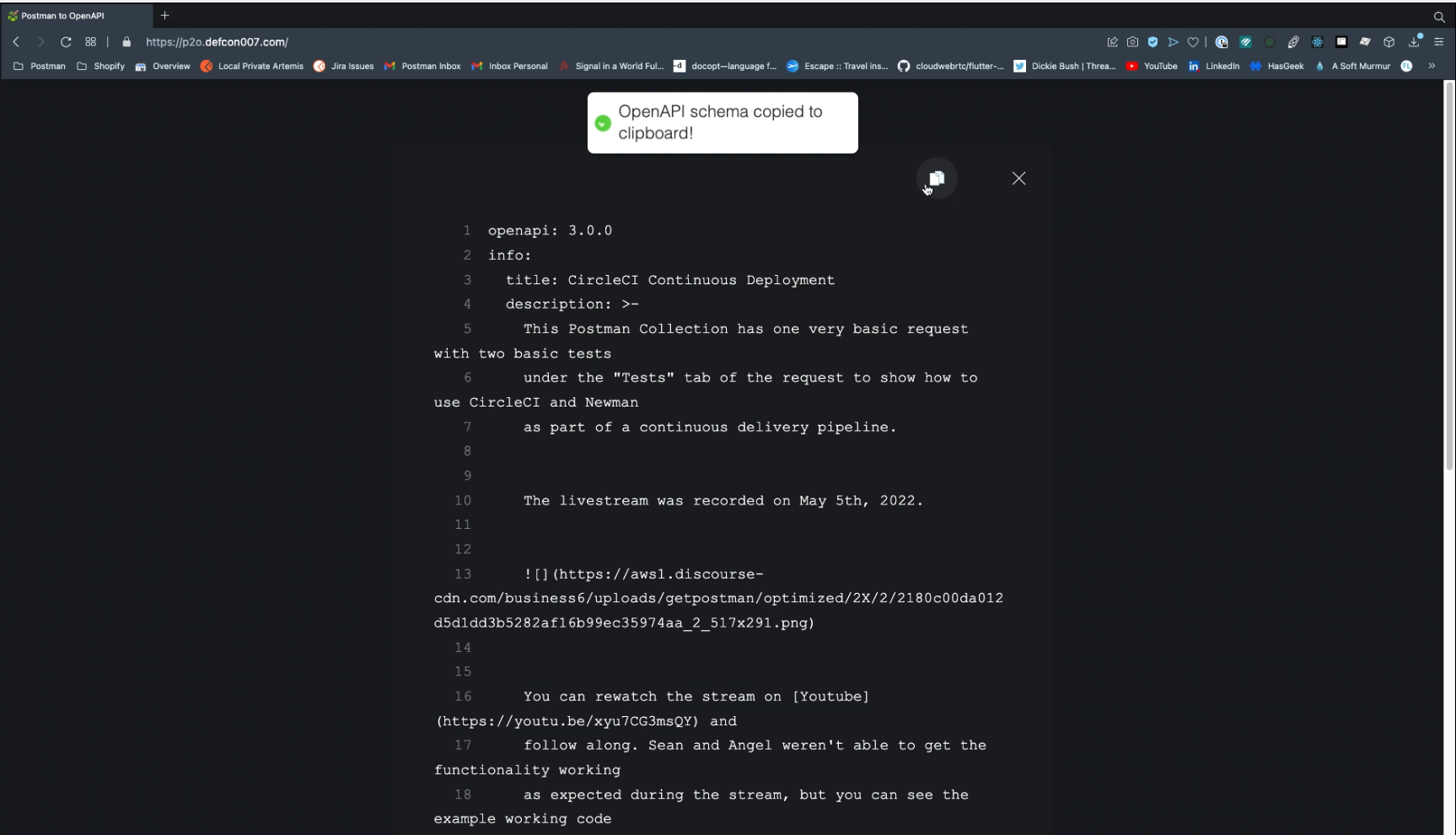Dismiss the schema copied to clipboard toast
The width and height of the screenshot is (1456, 835).
click(723, 122)
